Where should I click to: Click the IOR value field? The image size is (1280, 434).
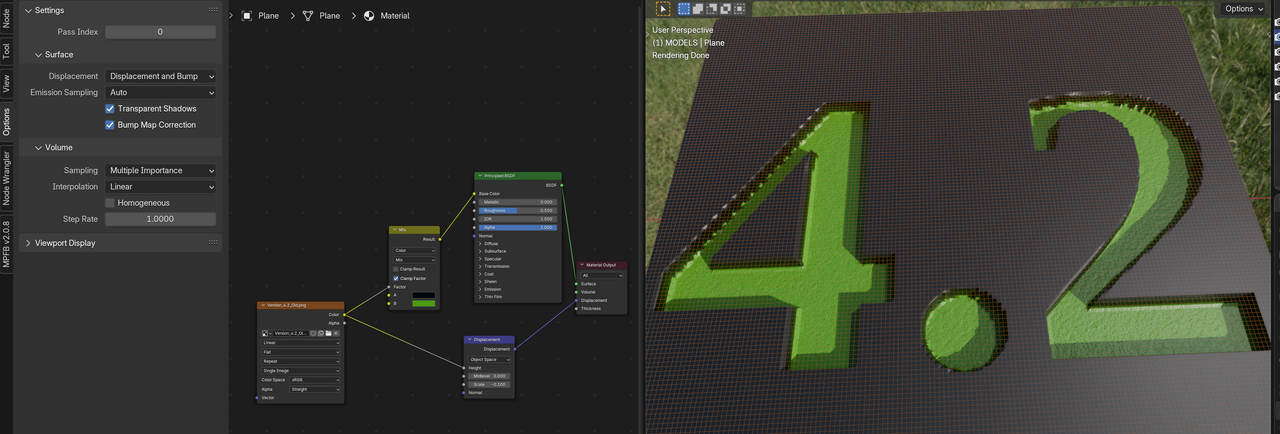(517, 219)
